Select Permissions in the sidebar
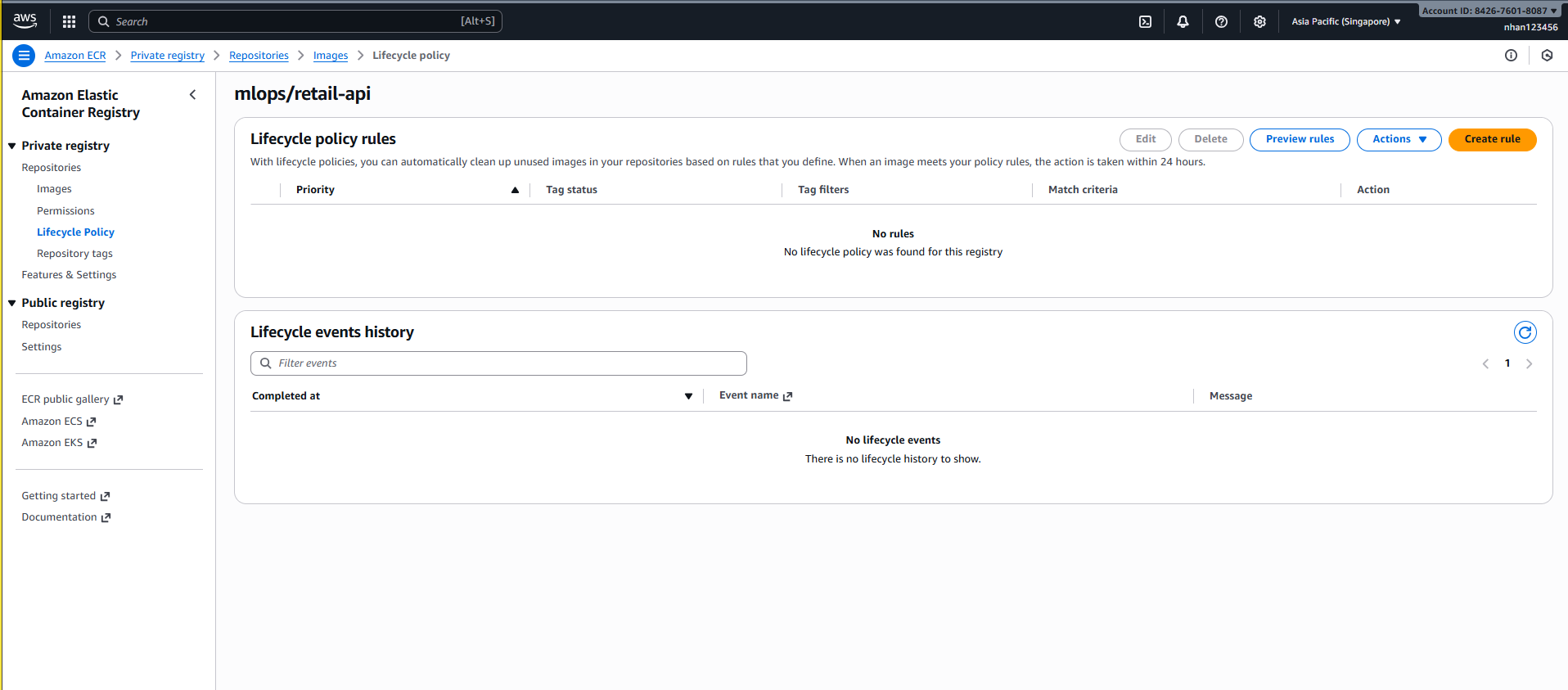The height and width of the screenshot is (690, 1568). pos(65,211)
